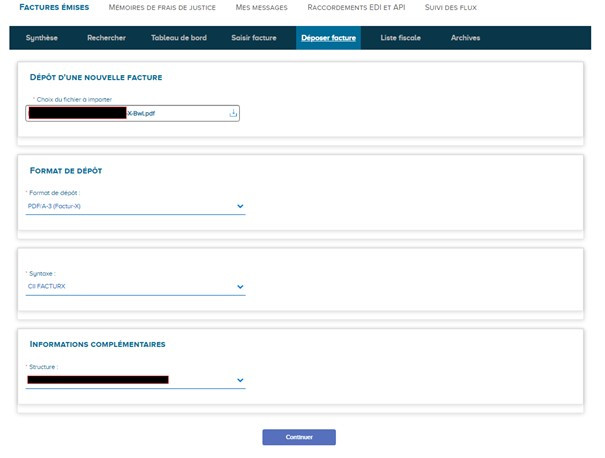Open Mémoires de frais de justice menu
The image size is (605, 458).
click(162, 7)
